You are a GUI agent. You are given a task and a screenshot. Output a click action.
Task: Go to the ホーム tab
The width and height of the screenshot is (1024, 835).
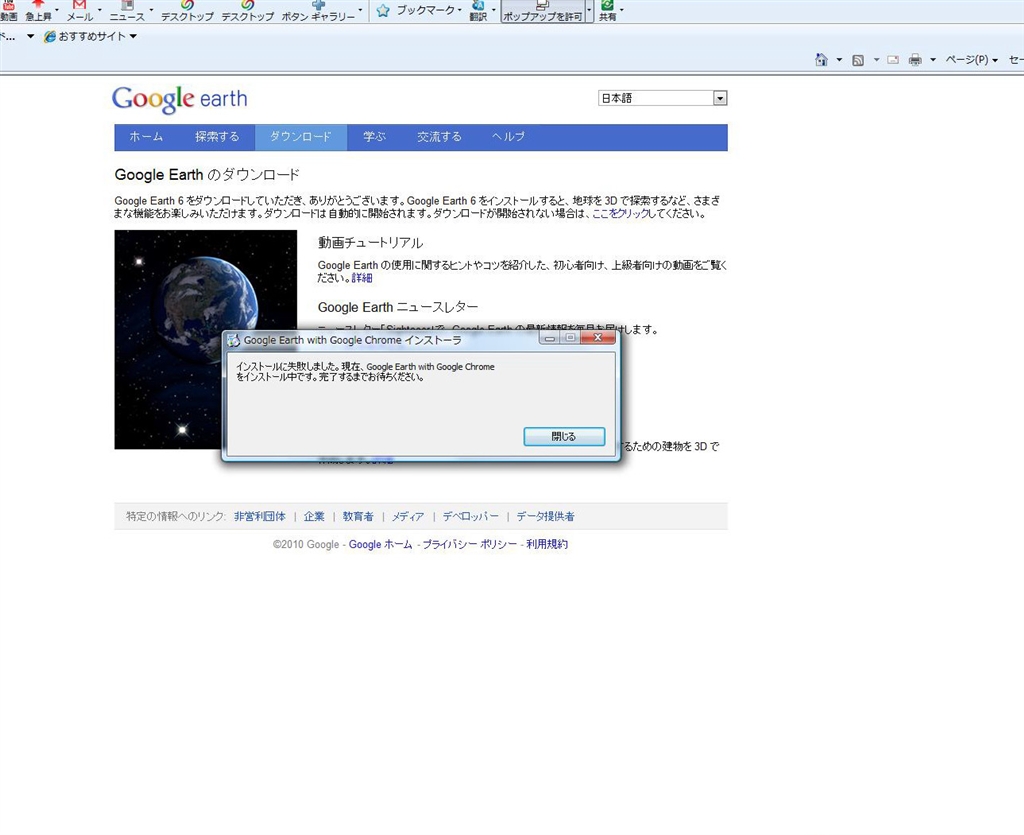tap(146, 137)
